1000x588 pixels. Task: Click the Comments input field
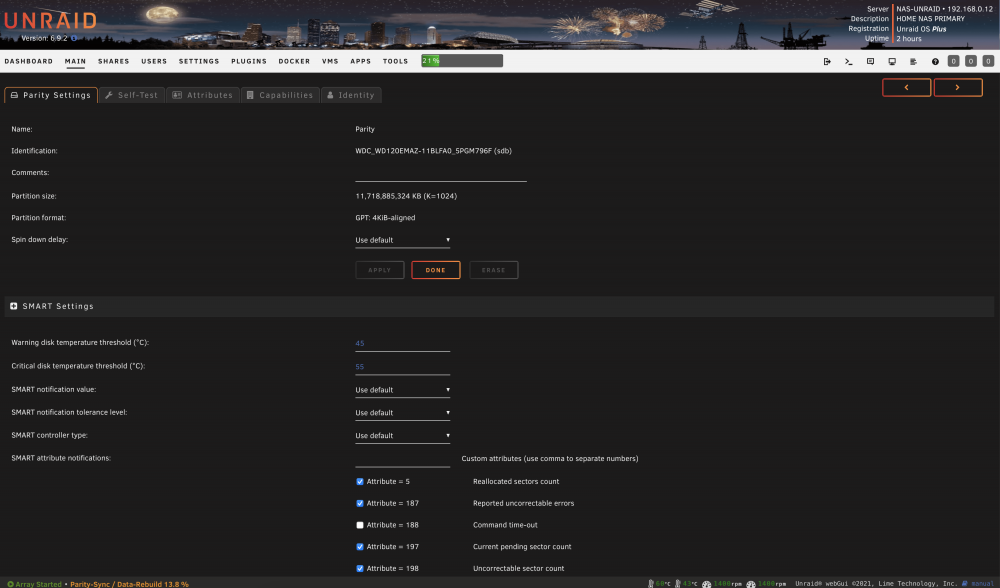click(441, 173)
